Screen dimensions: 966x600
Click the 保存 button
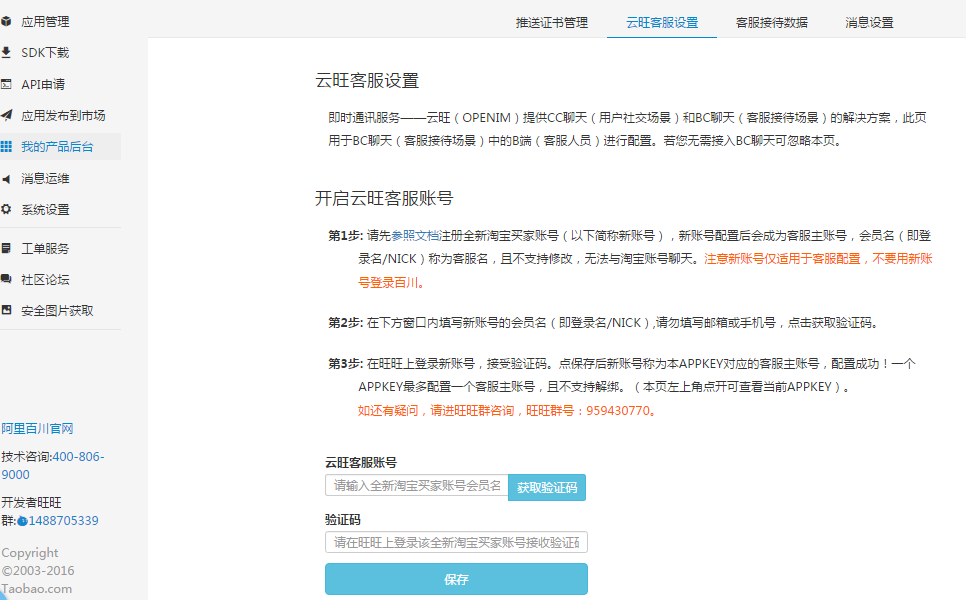coord(457,579)
